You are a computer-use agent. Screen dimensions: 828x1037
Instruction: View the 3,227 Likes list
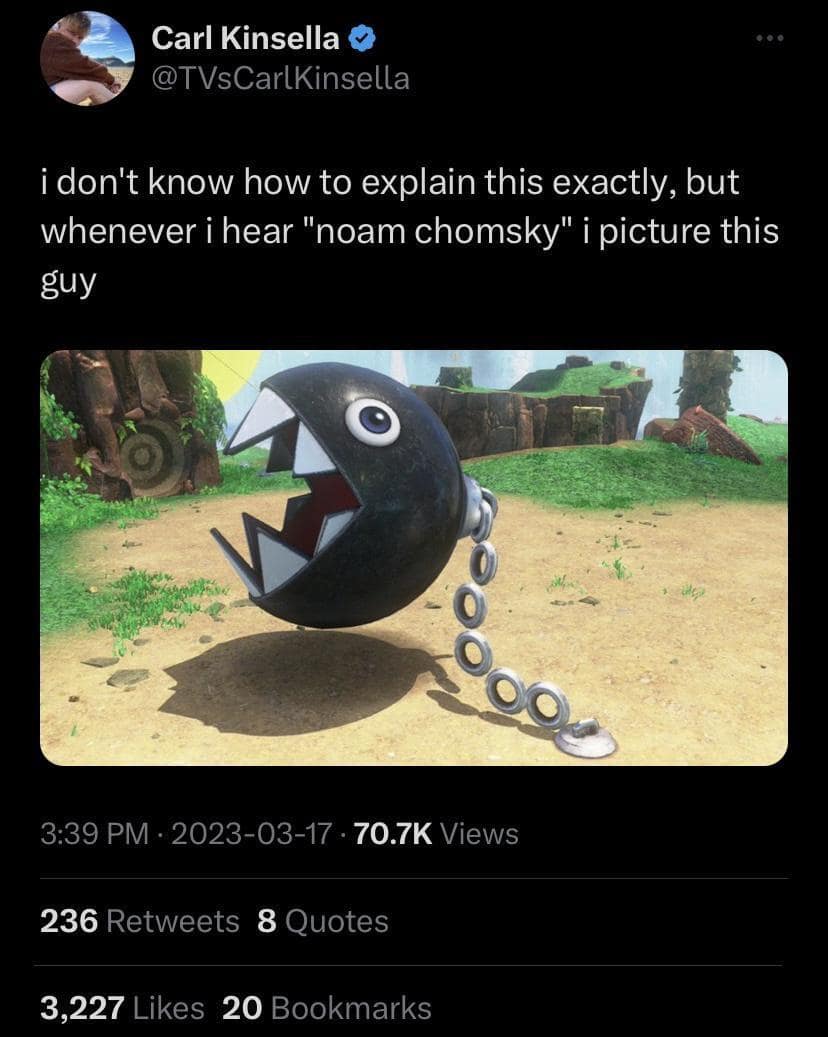[122, 1008]
